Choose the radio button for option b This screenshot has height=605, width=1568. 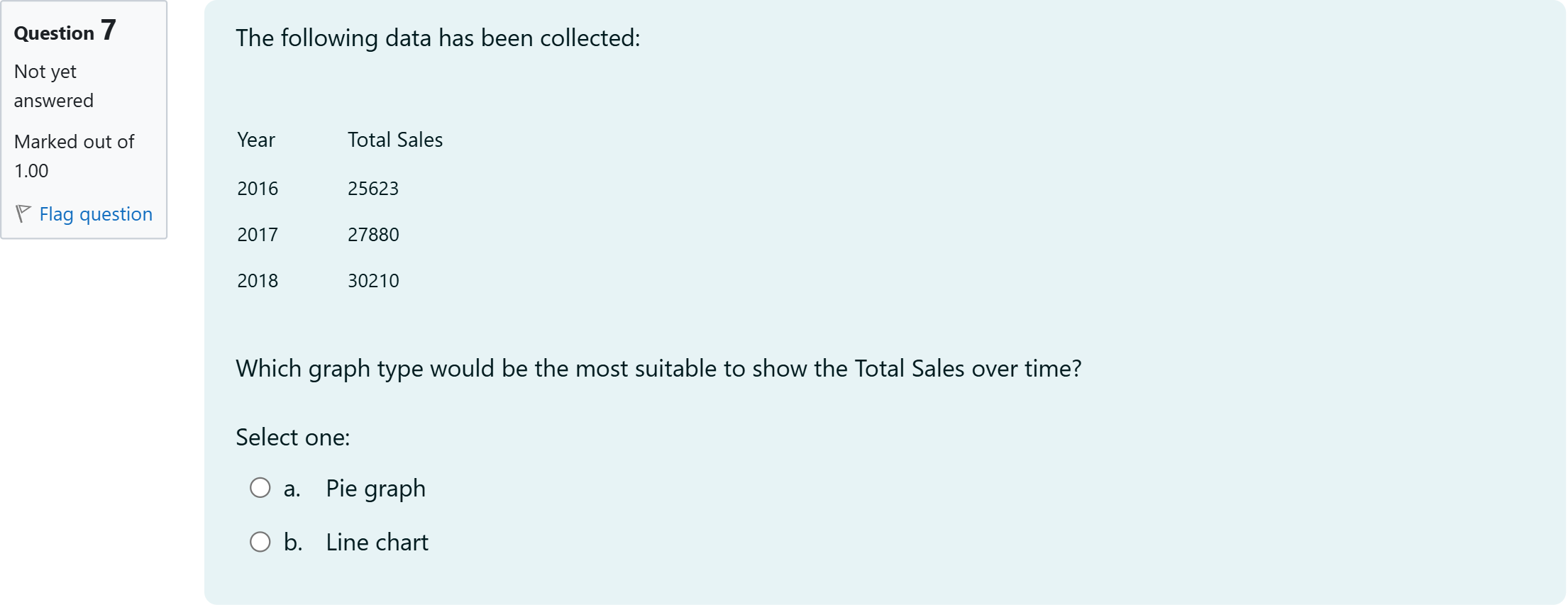(x=260, y=542)
